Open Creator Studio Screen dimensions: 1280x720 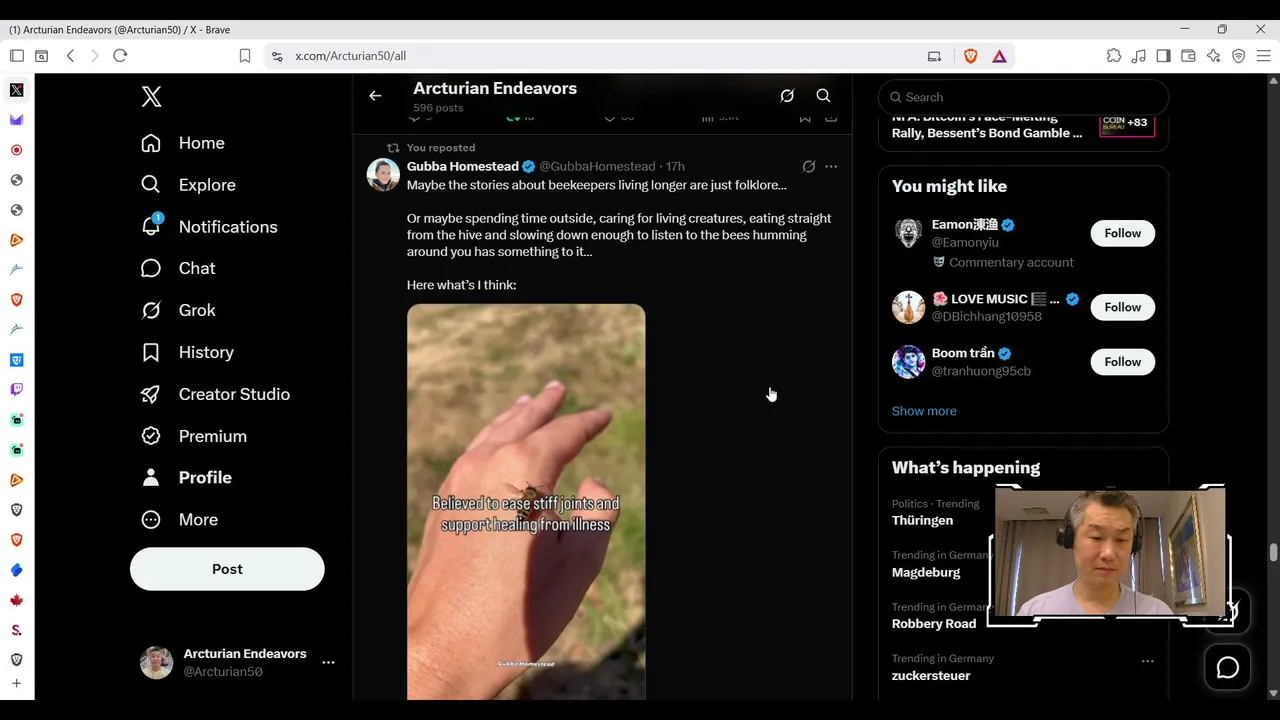tap(215, 394)
